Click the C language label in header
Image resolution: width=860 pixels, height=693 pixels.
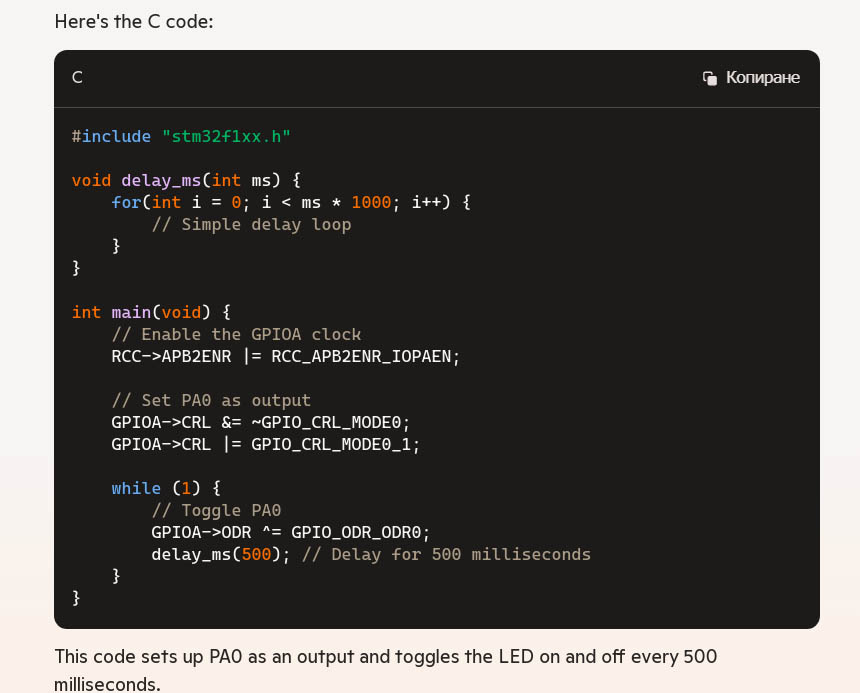point(77,78)
